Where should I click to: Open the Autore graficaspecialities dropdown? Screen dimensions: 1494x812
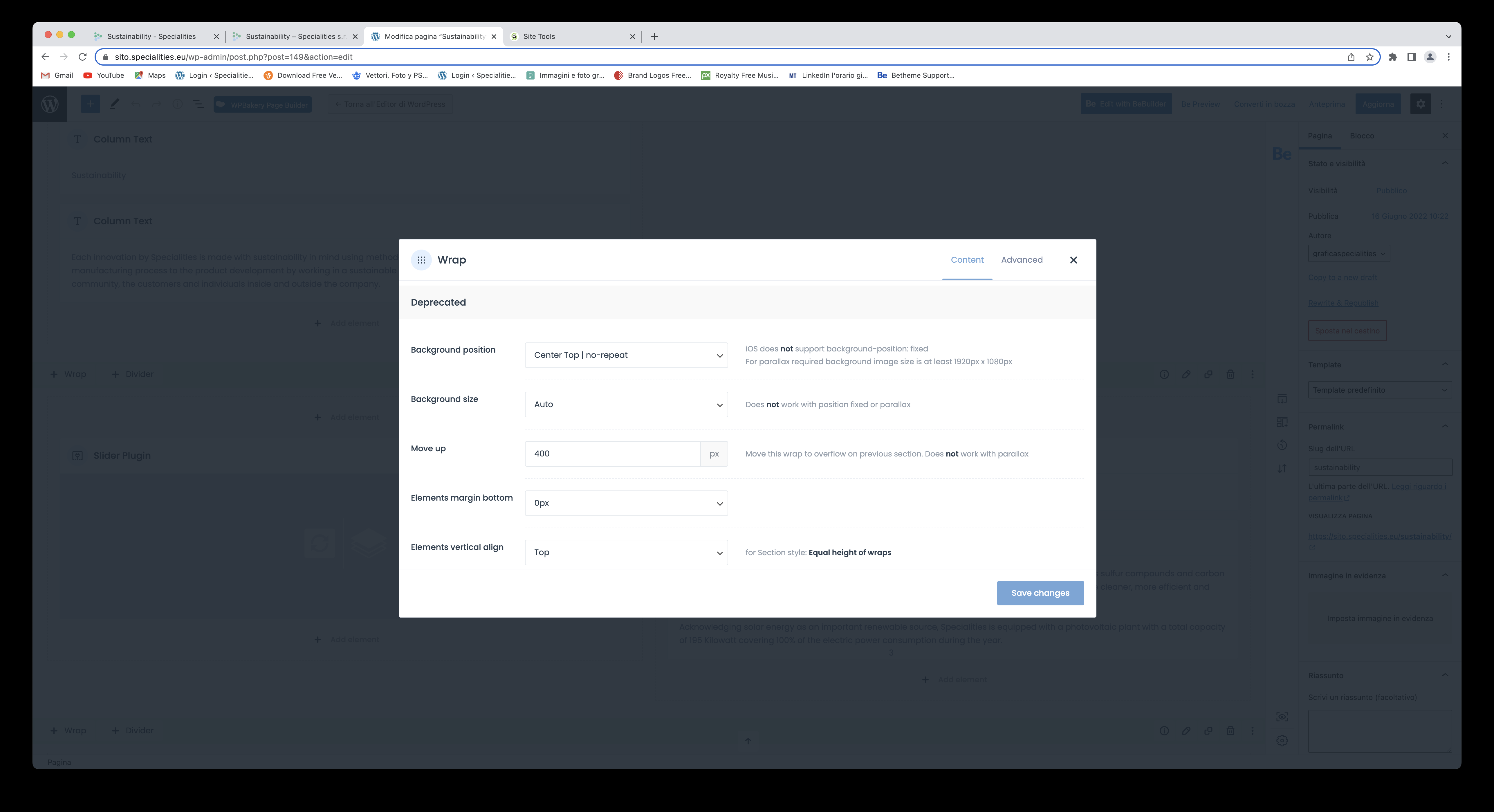[x=1348, y=253]
